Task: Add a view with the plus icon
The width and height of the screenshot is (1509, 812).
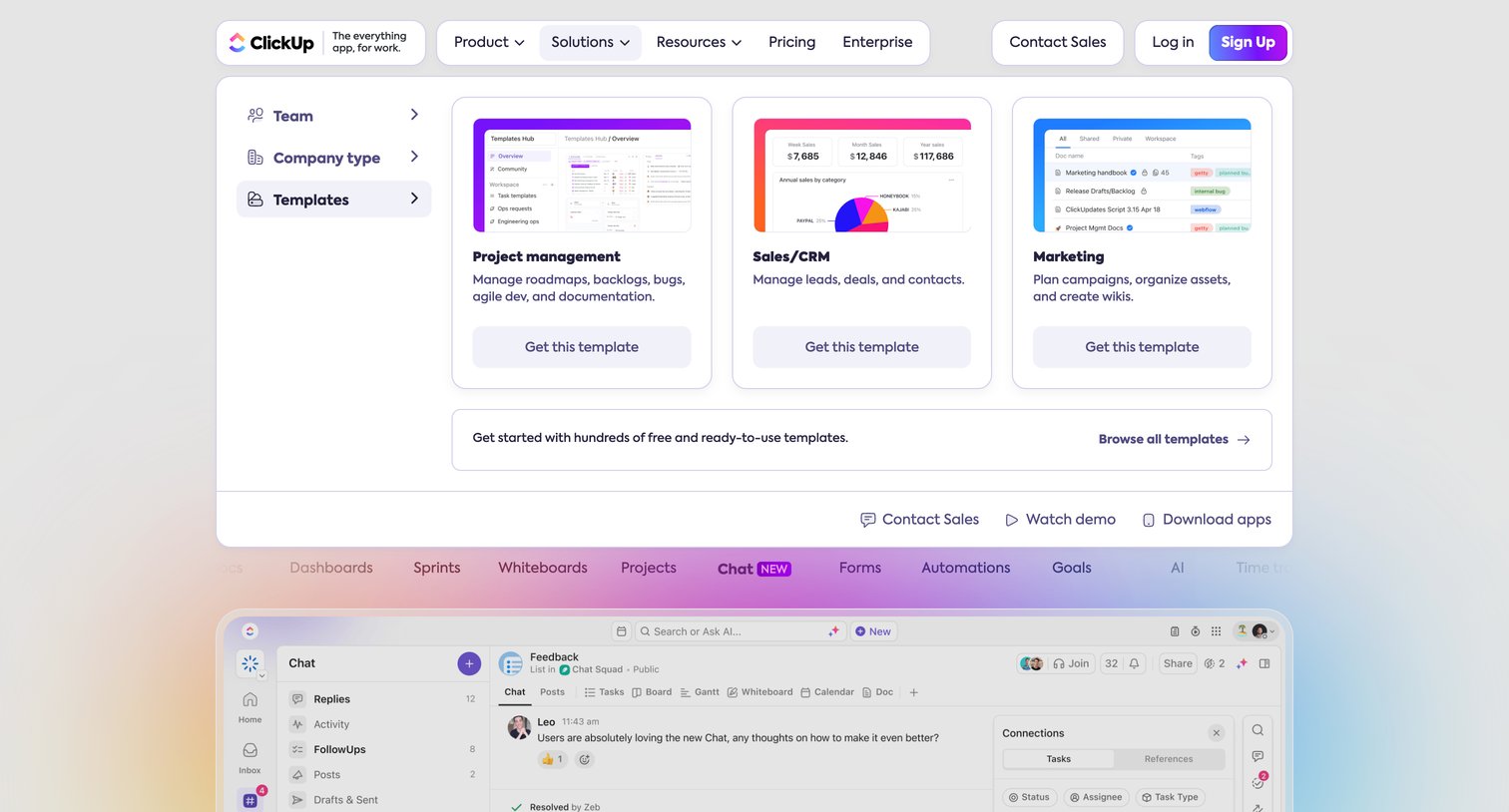Action: pyautogui.click(x=913, y=692)
